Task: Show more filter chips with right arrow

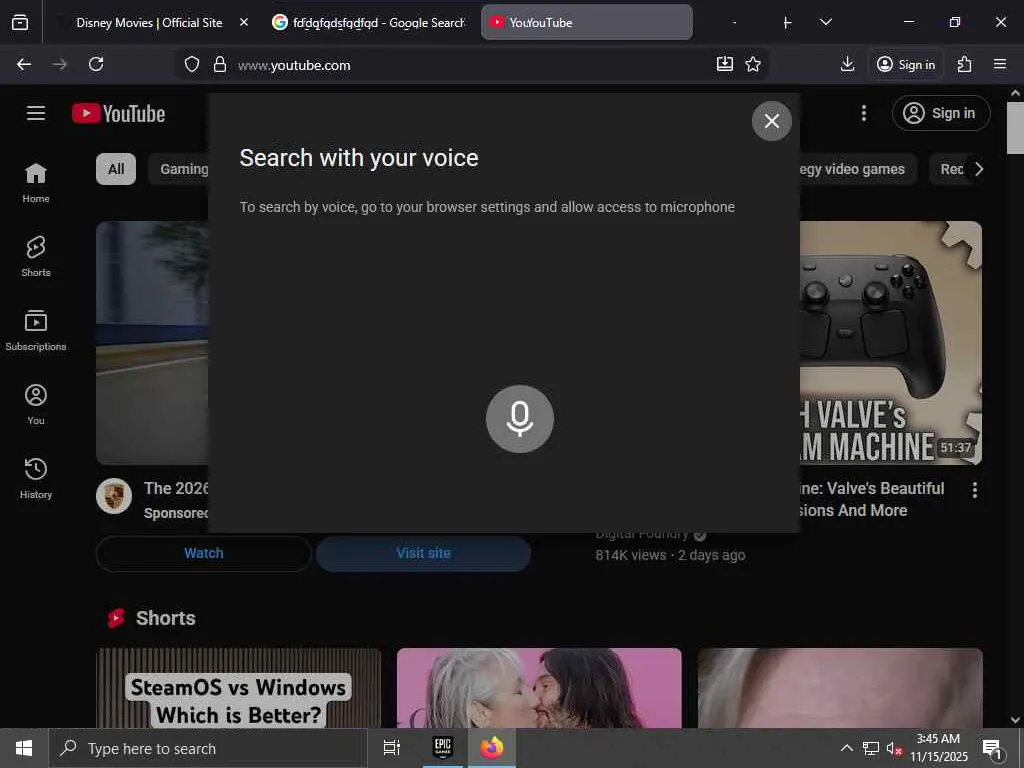Action: pos(978,169)
